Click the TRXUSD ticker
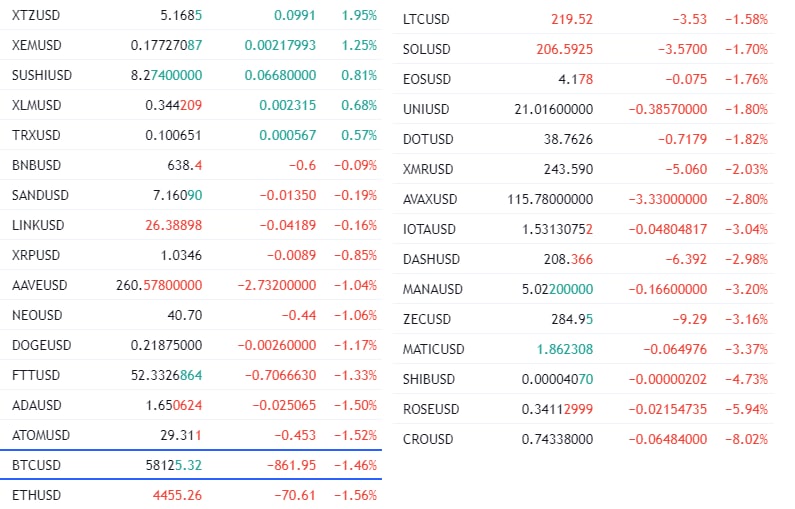The height and width of the screenshot is (509, 795). point(36,135)
